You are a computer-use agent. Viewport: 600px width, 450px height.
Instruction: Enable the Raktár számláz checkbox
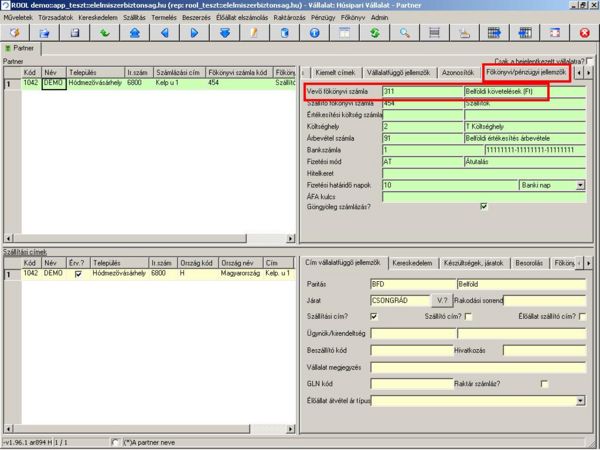coord(544,384)
